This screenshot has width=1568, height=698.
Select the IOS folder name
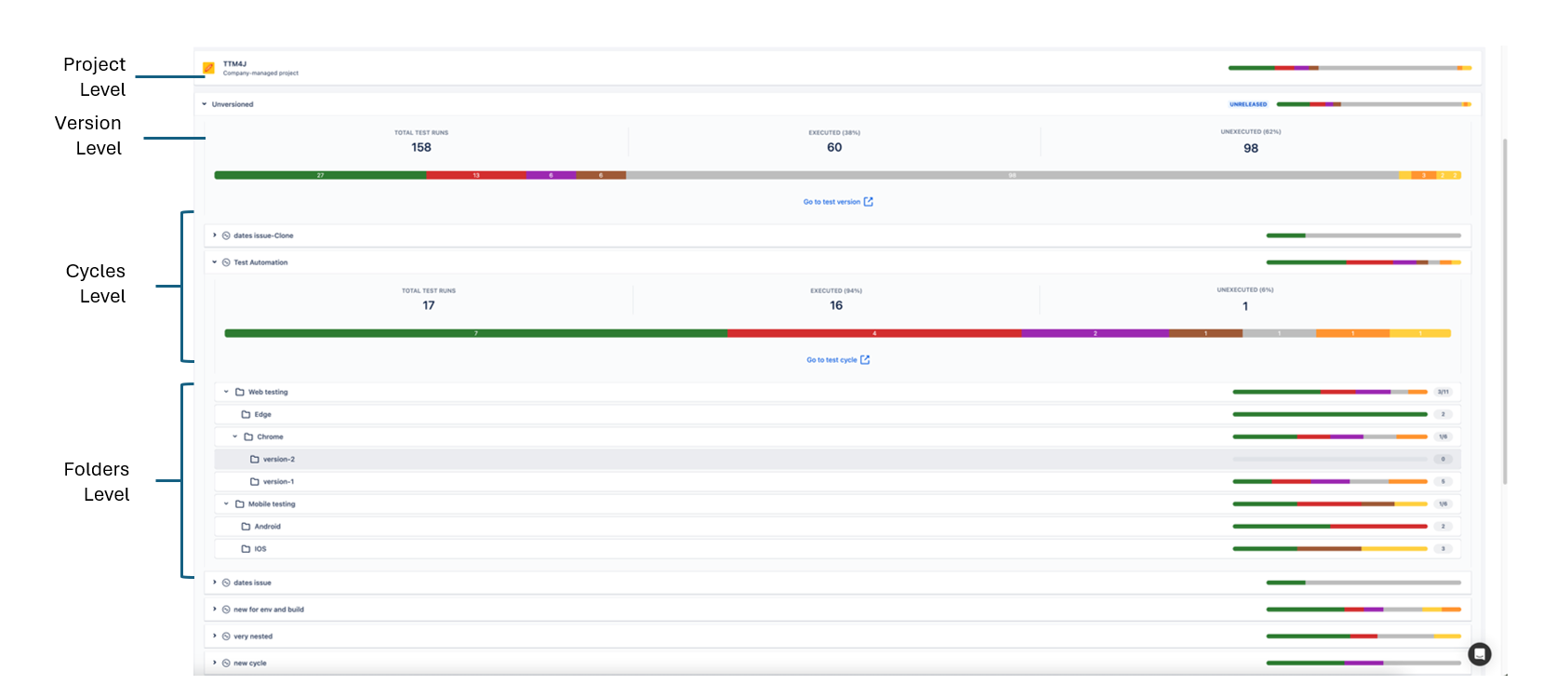pyautogui.click(x=260, y=548)
